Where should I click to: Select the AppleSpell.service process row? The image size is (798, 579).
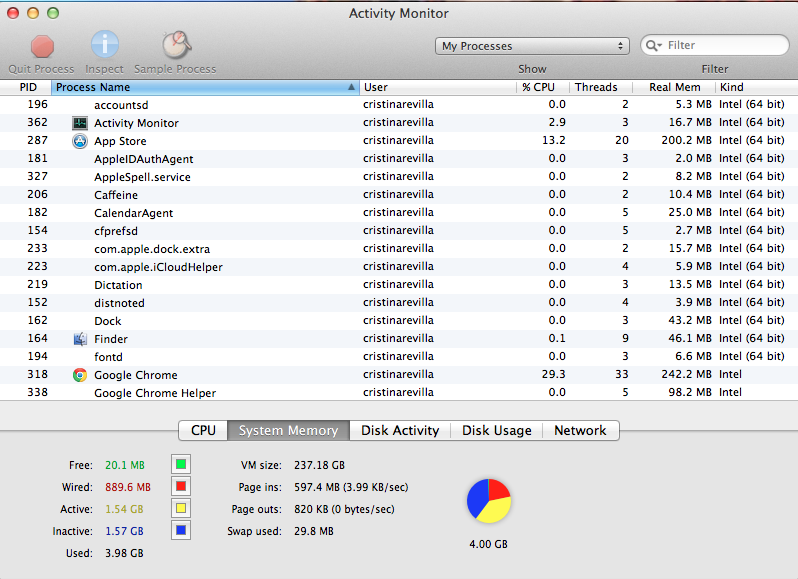pyautogui.click(x=399, y=177)
